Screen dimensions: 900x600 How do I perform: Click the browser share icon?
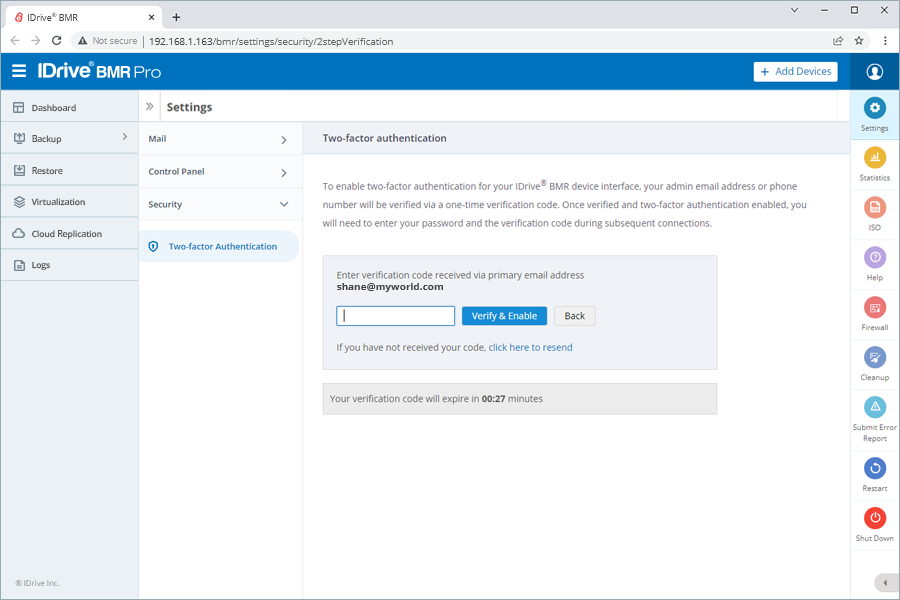pyautogui.click(x=837, y=41)
